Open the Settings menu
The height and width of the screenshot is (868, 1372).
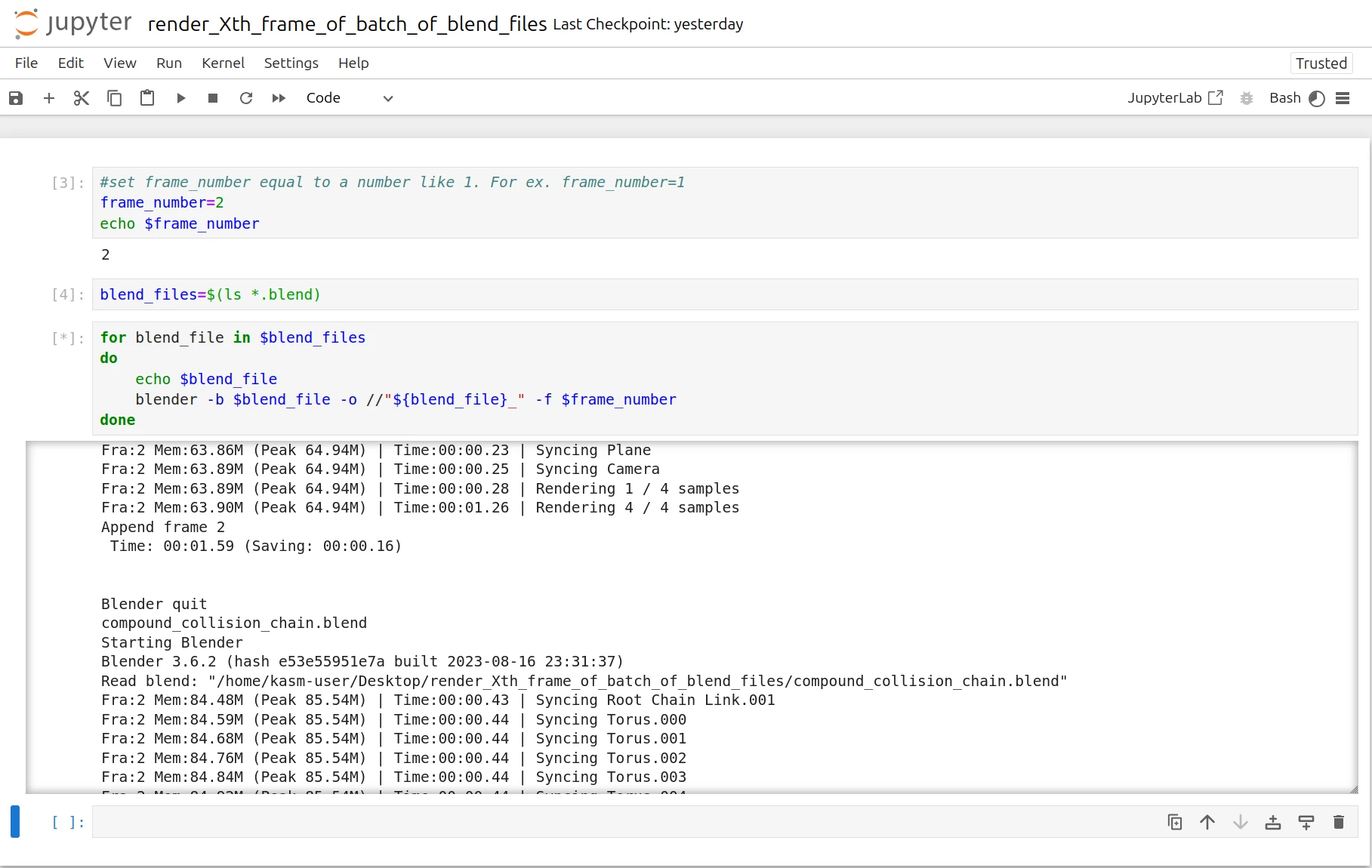click(291, 63)
